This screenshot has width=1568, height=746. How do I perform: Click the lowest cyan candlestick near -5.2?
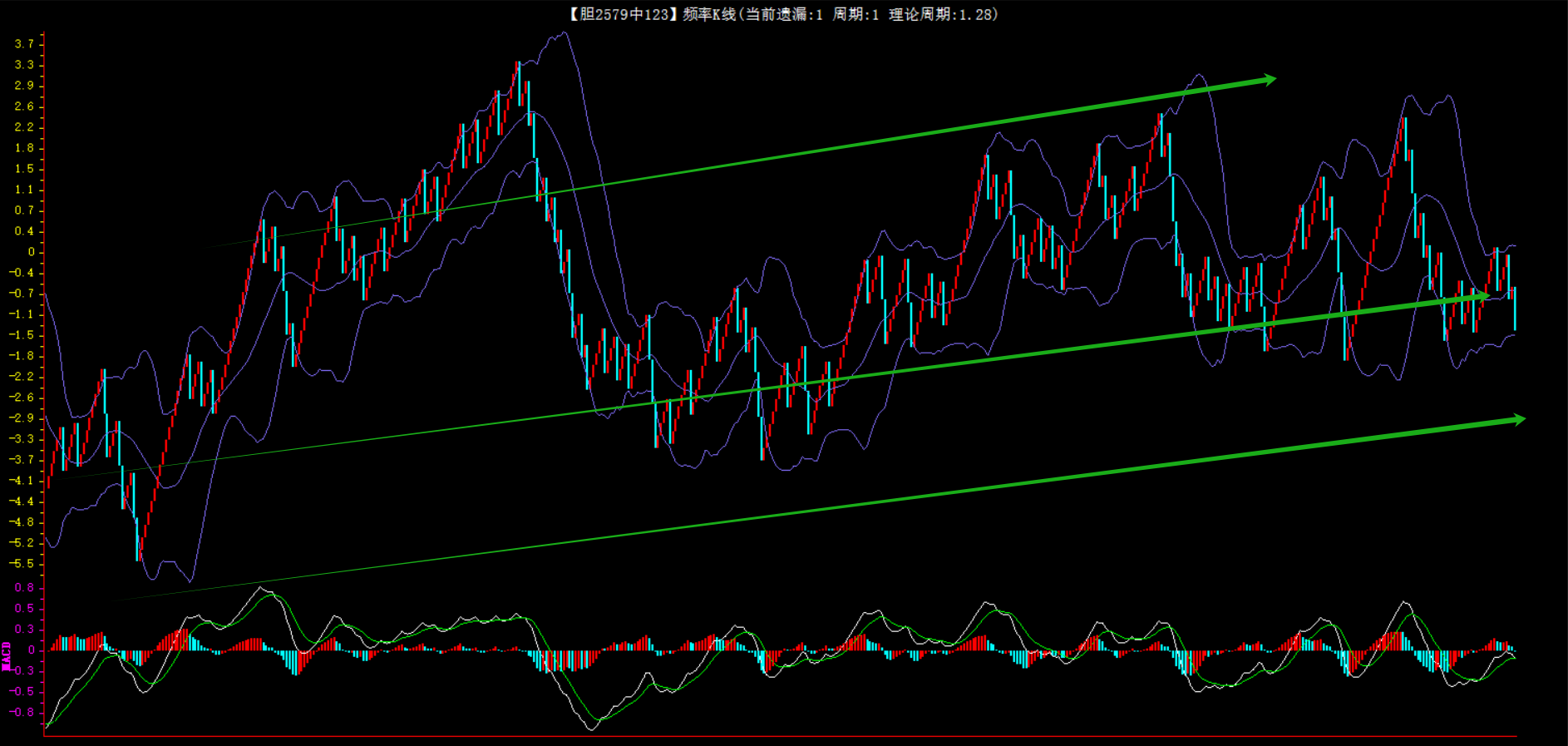(138, 539)
